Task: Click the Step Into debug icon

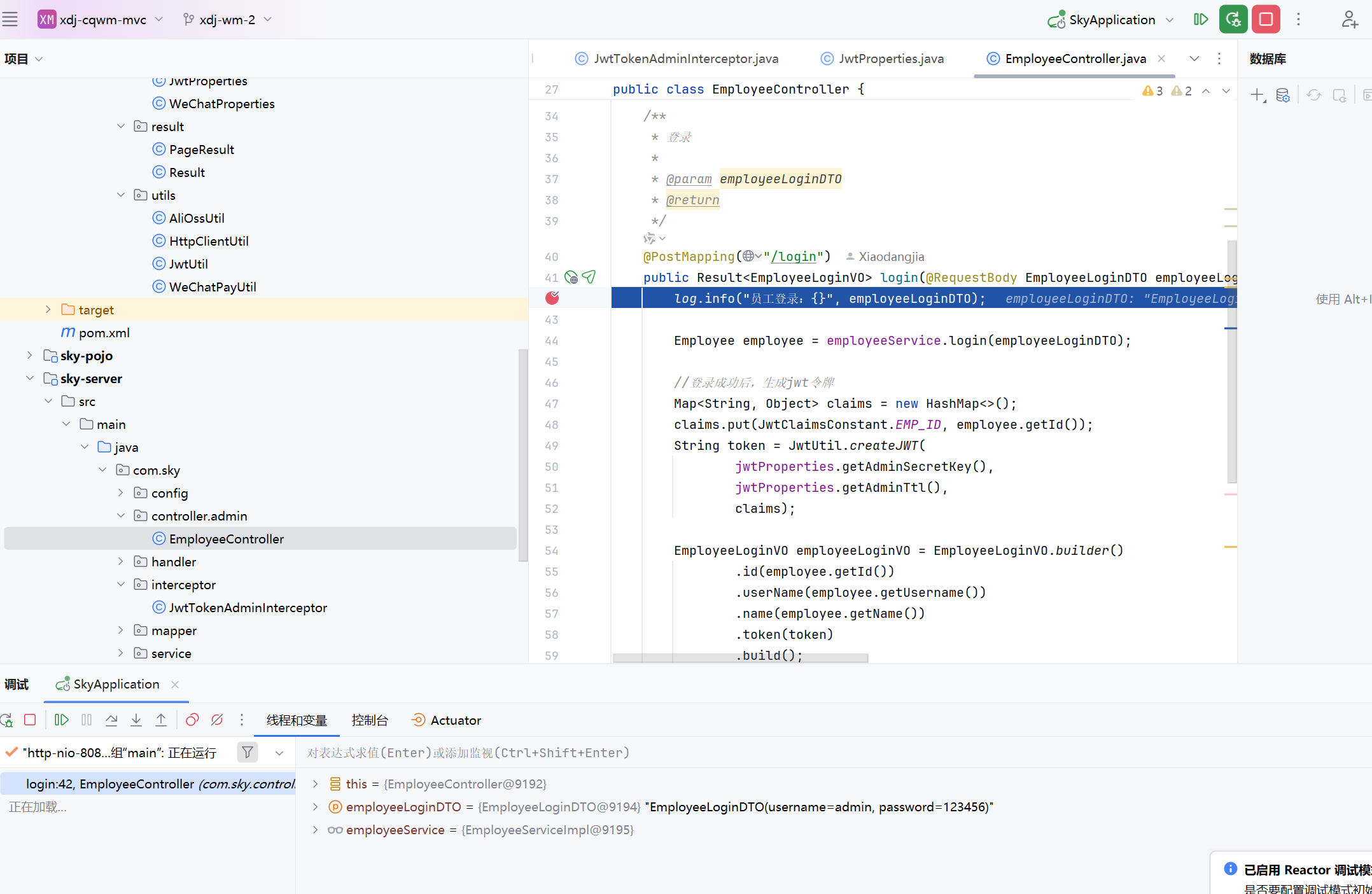Action: tap(136, 720)
